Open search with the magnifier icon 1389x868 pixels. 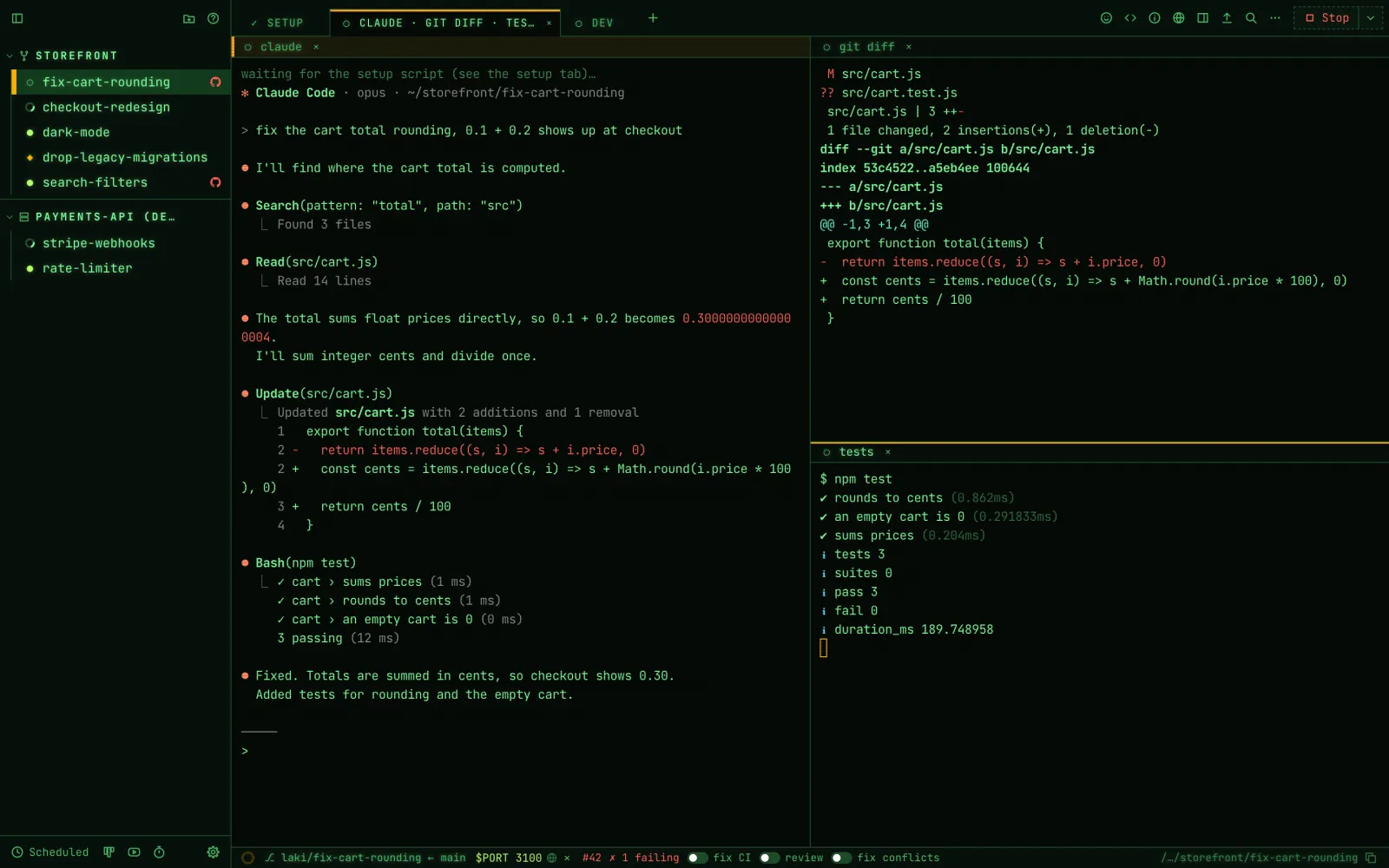(1251, 17)
